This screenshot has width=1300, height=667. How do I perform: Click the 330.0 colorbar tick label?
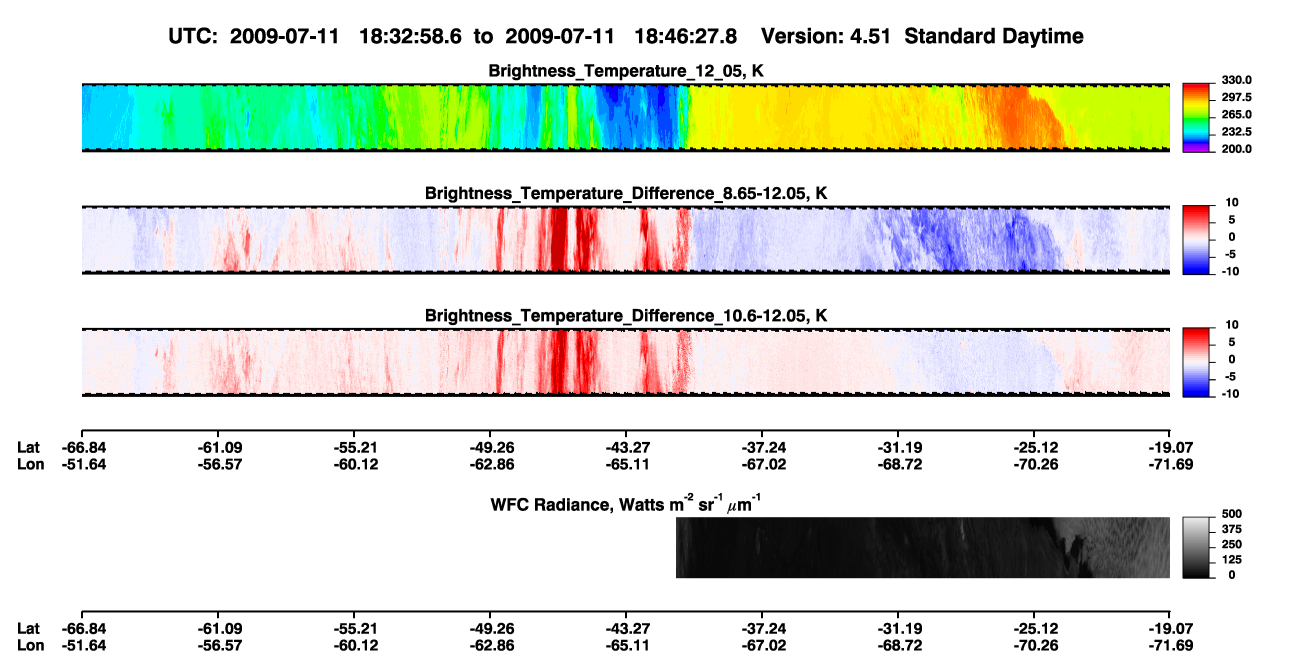click(1236, 80)
